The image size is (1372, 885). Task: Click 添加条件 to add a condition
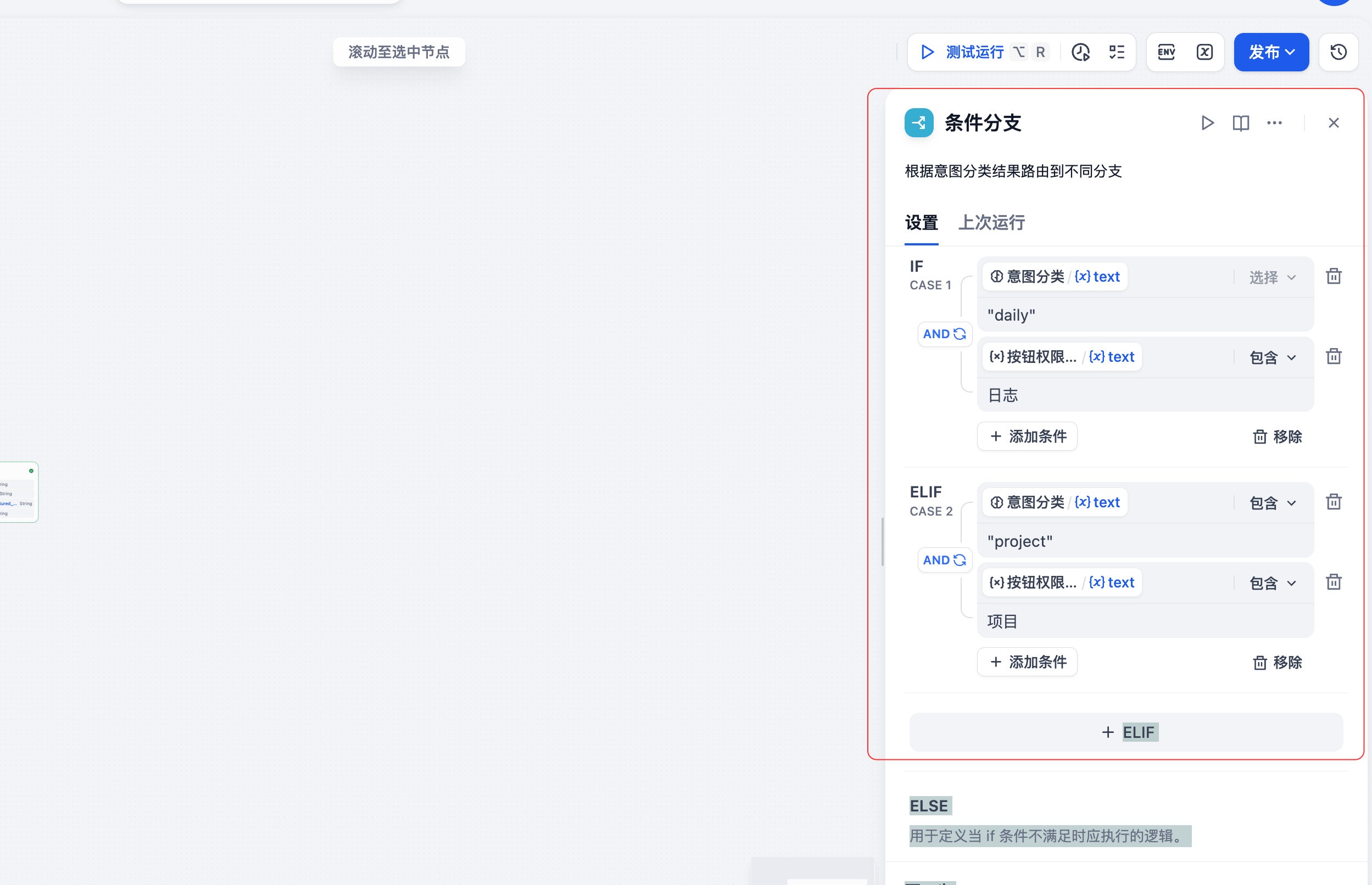point(1027,436)
